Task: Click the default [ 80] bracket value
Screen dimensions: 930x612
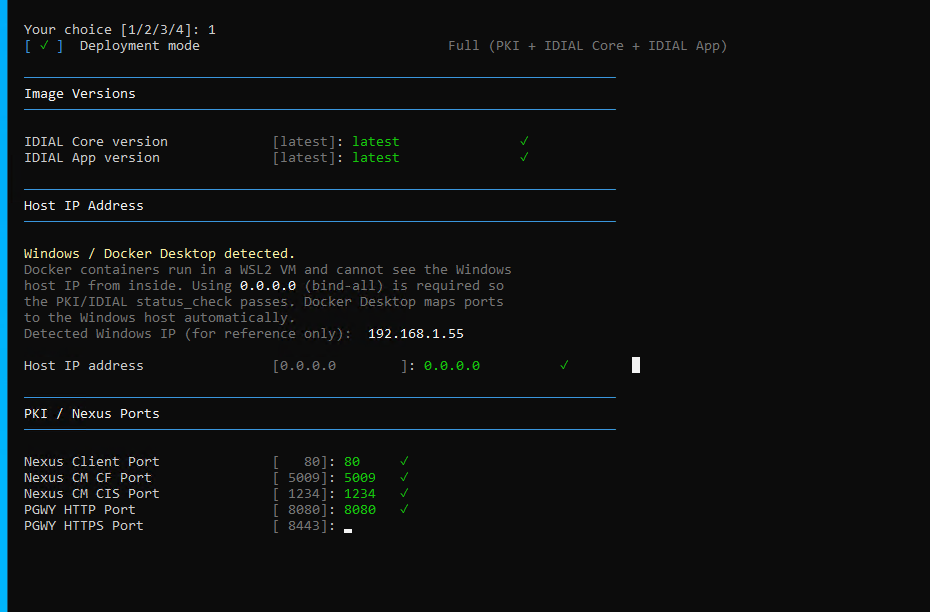Action: (300, 462)
